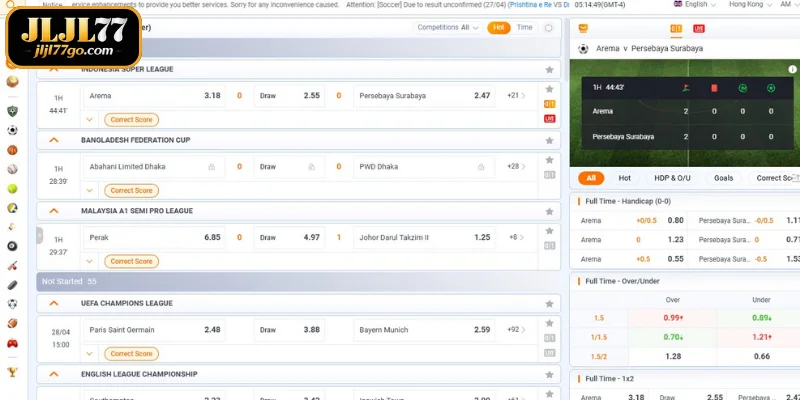Favorite the Bangladesh Federation Cup header star

click(x=549, y=140)
